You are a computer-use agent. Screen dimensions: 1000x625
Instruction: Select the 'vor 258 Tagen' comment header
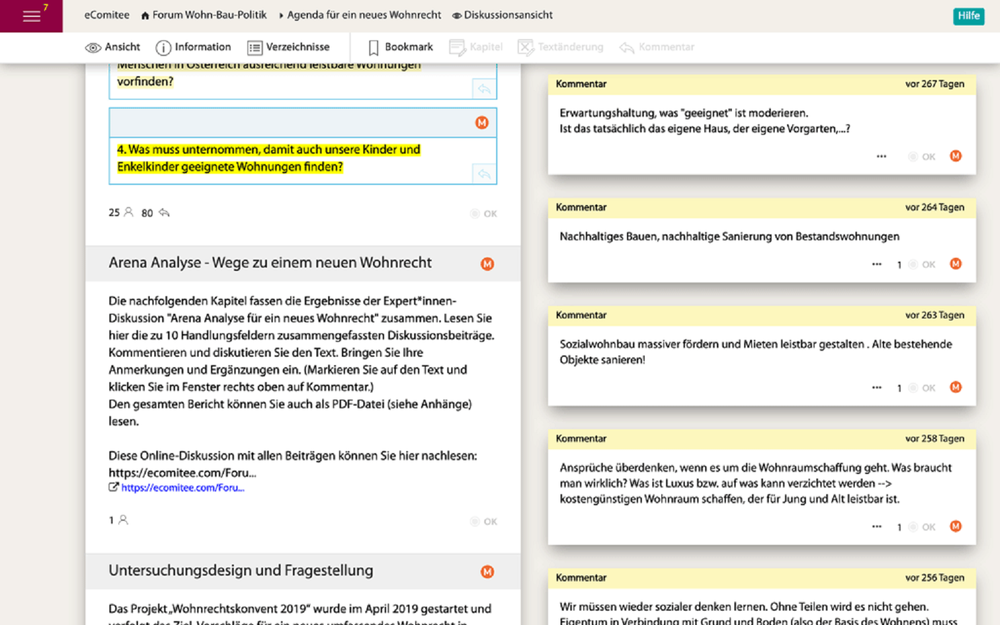tap(761, 439)
